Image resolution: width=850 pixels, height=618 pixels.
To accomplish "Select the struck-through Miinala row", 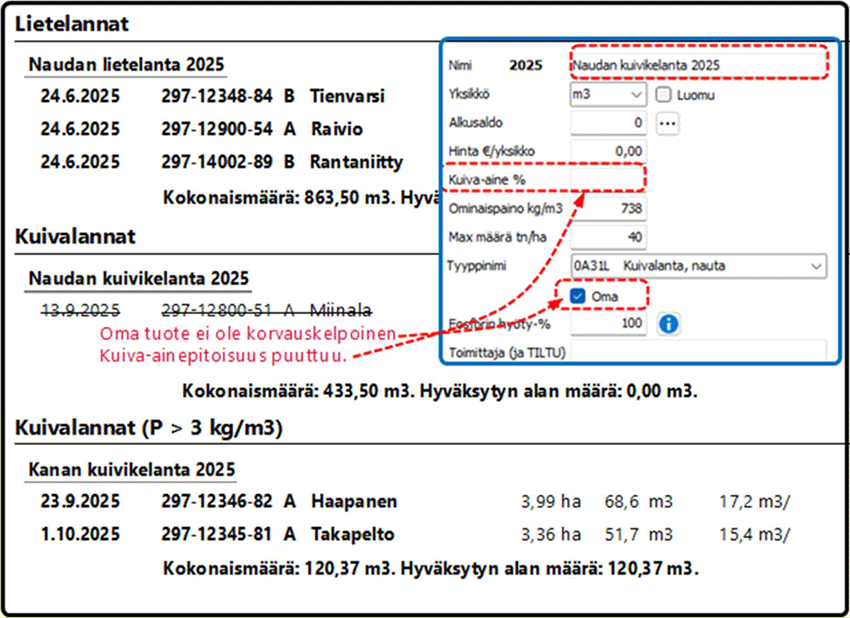I will point(338,309).
